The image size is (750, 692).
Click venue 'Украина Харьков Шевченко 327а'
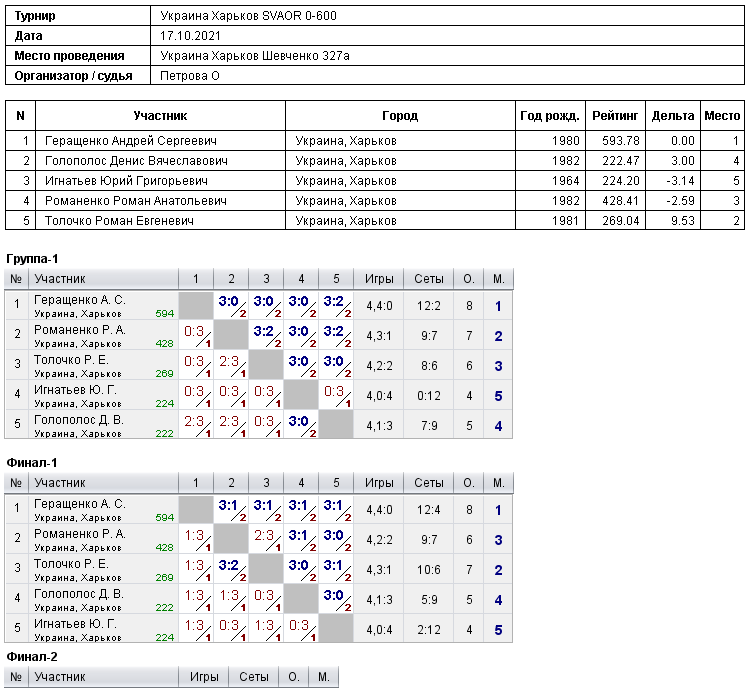pos(255,56)
